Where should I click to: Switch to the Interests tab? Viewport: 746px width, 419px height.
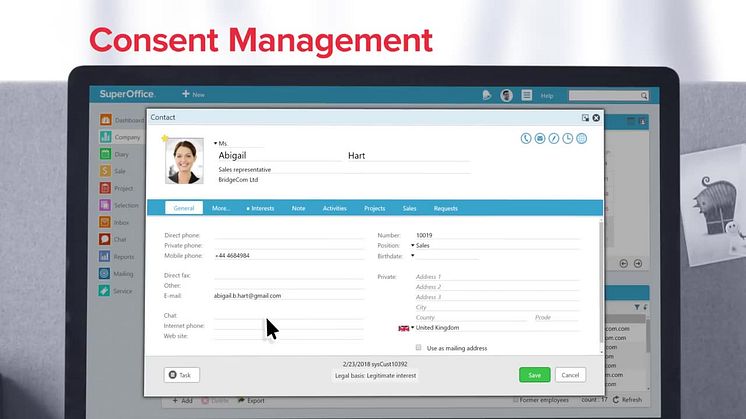coord(260,208)
